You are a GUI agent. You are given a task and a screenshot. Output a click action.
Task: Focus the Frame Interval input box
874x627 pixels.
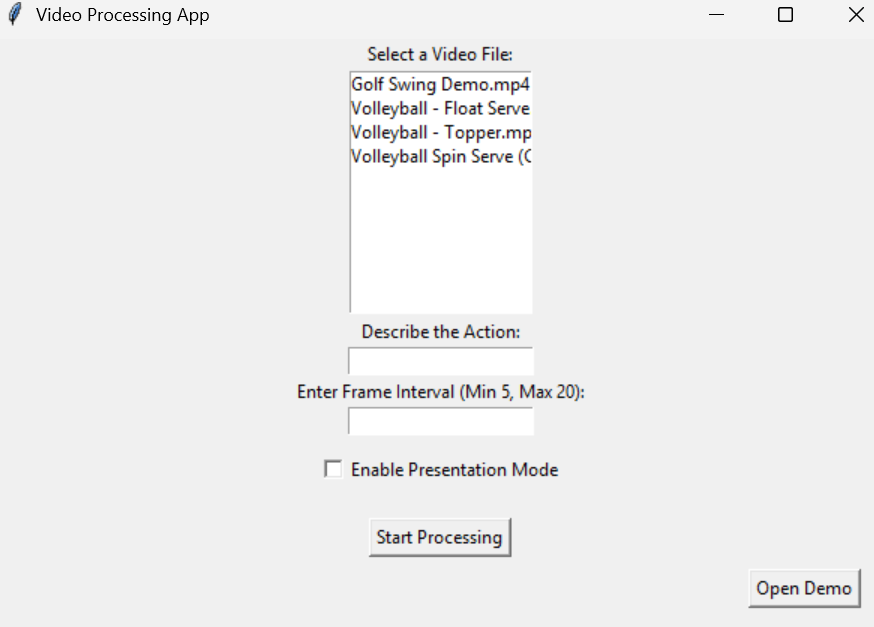tap(440, 421)
